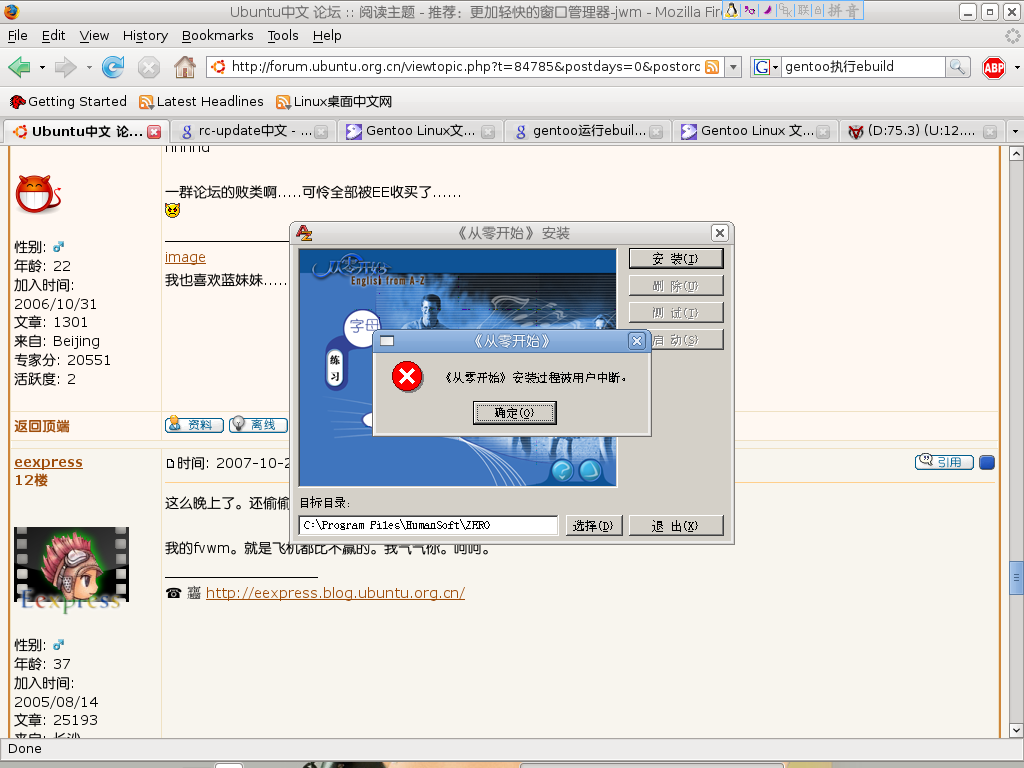Image resolution: width=1024 pixels, height=768 pixels.
Task: Open Linux桌面中文网 feed bookmark
Action: click(334, 102)
